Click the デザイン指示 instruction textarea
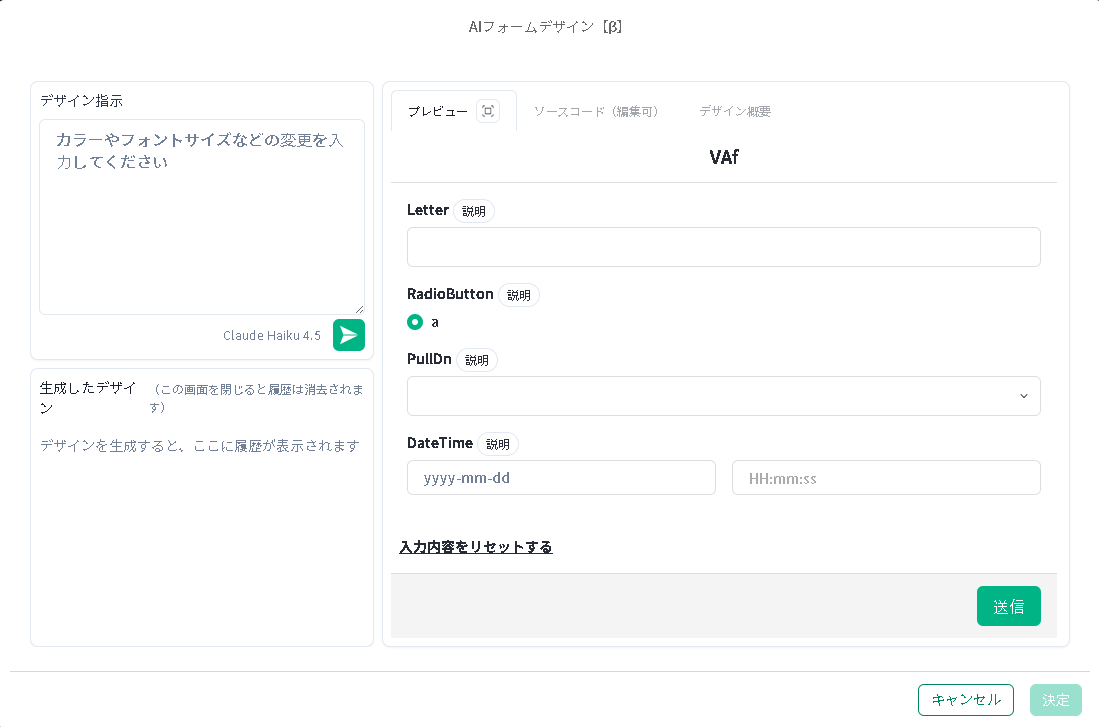 [x=202, y=217]
